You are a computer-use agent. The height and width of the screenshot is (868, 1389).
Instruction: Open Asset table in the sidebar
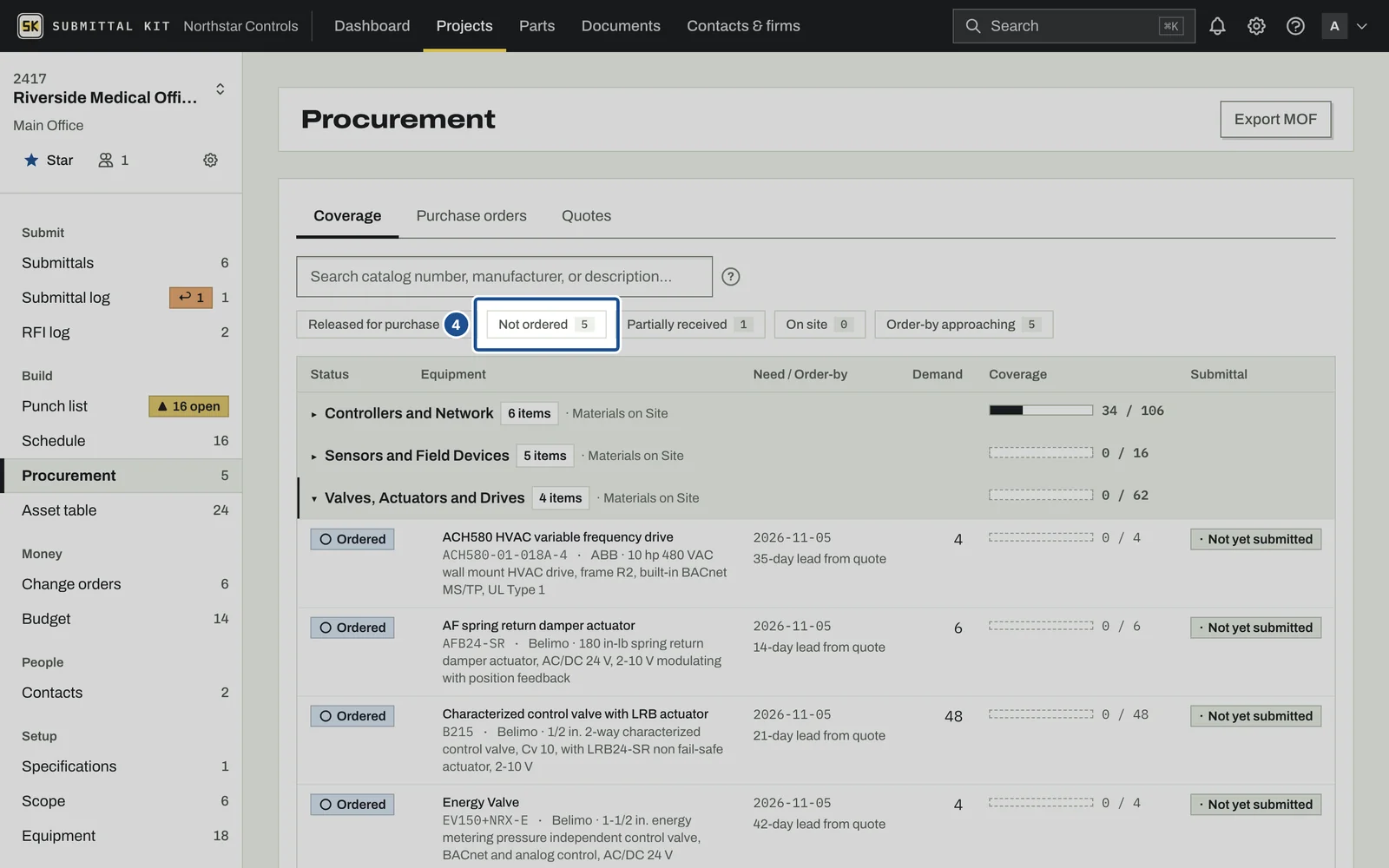point(122,510)
